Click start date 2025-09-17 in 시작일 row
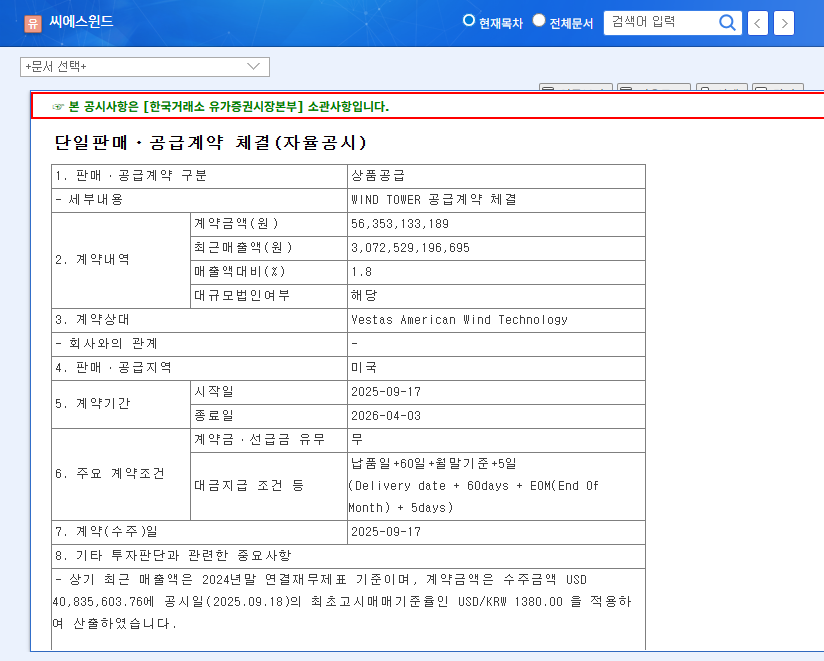 point(496,392)
